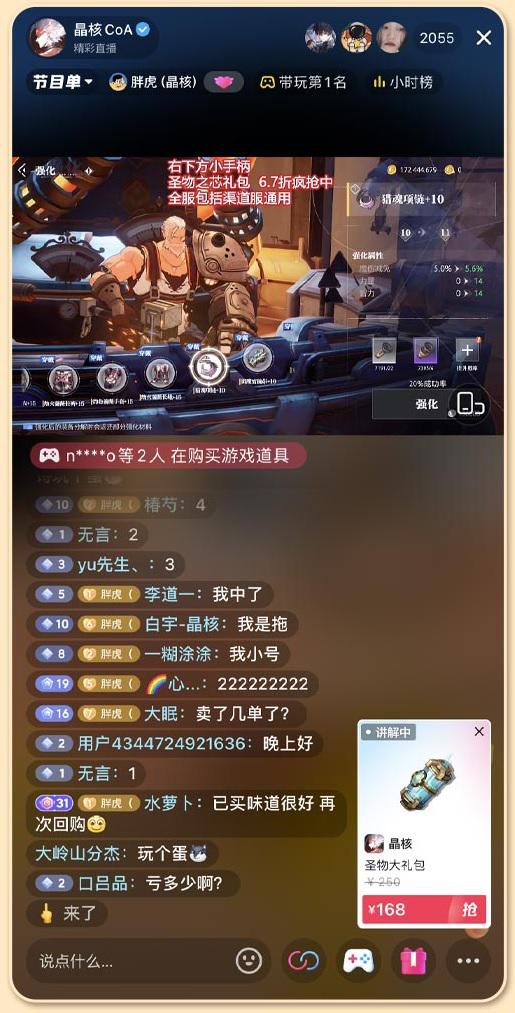Tap the phone rotate-screen icon on video
The image size is (515, 1013).
(x=469, y=404)
